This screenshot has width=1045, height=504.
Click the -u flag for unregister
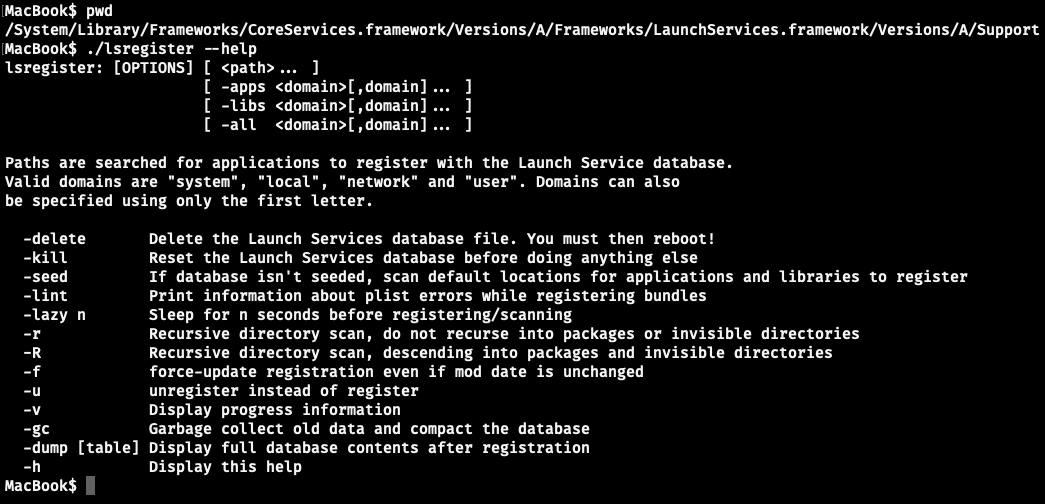[x=30, y=391]
